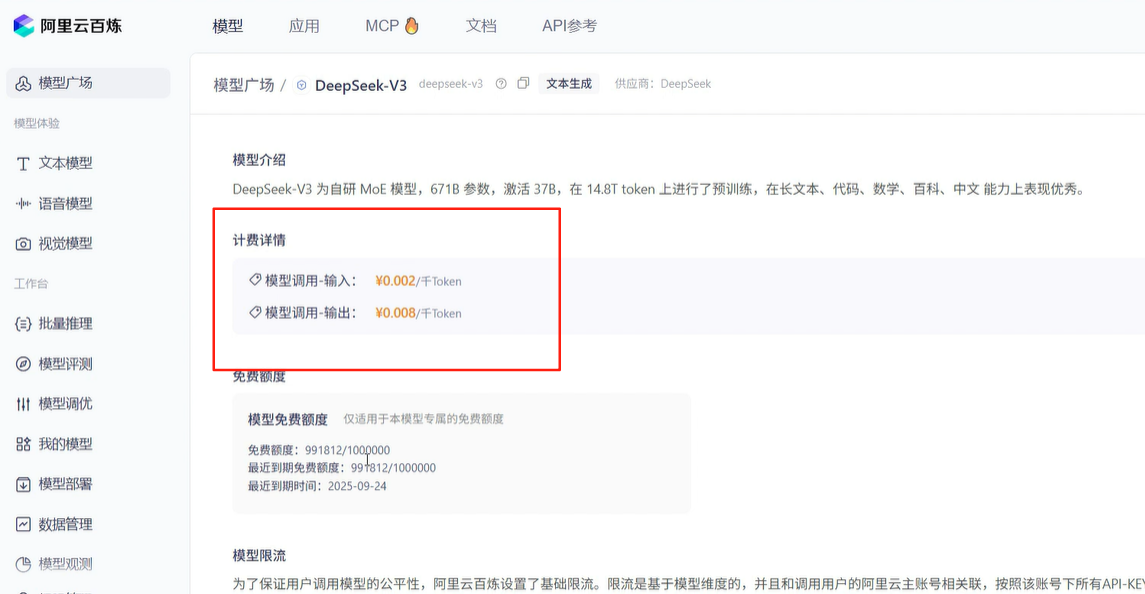Screen dimensions: 1145x594
Task: Click the ¥0.002/千Token input price
Action: [x=418, y=281]
